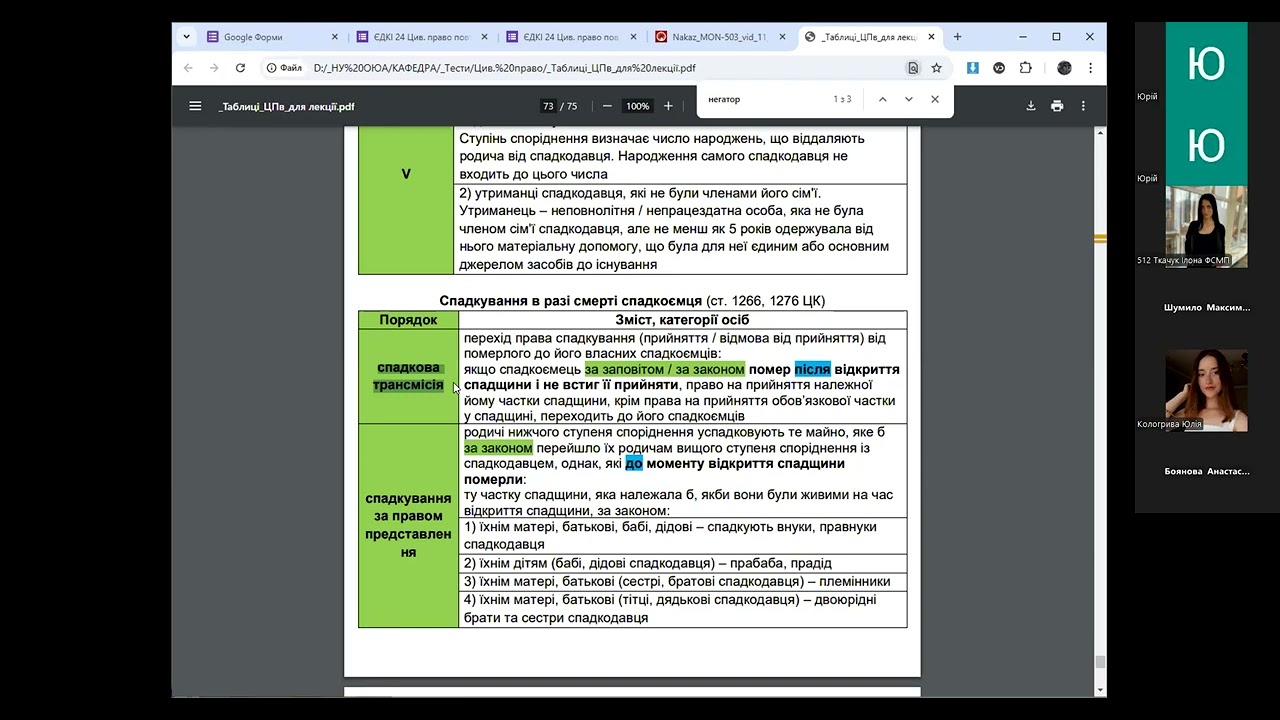Screen dimensions: 1280x720
Task: Click the Файл site info chip
Action: (285, 68)
